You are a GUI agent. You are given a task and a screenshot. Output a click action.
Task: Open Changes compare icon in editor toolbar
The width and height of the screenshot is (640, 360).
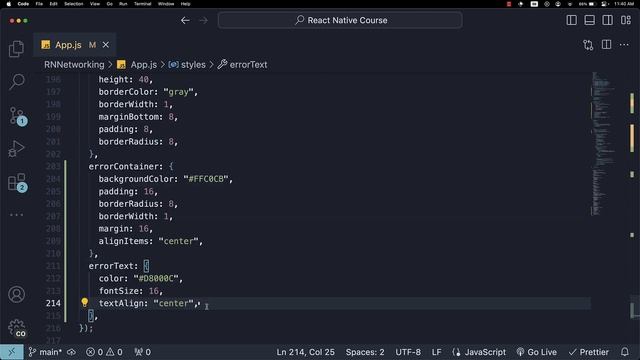[x=588, y=44]
